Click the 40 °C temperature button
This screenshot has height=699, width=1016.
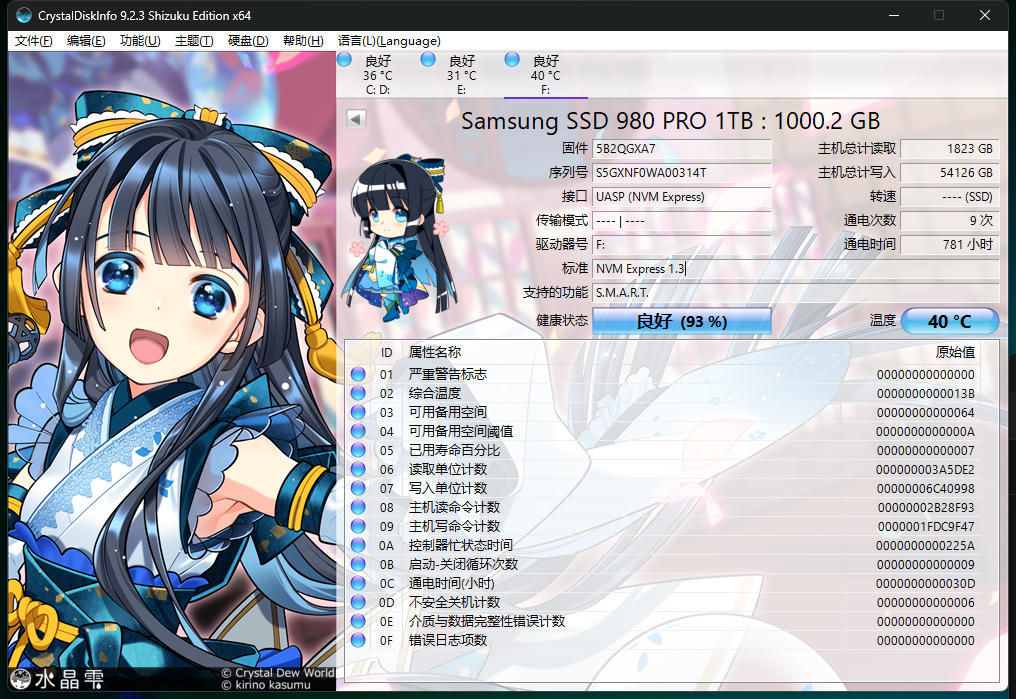coord(950,321)
